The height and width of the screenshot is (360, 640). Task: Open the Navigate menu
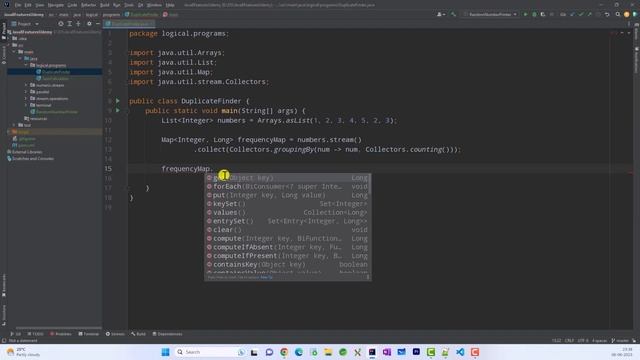point(56,5)
